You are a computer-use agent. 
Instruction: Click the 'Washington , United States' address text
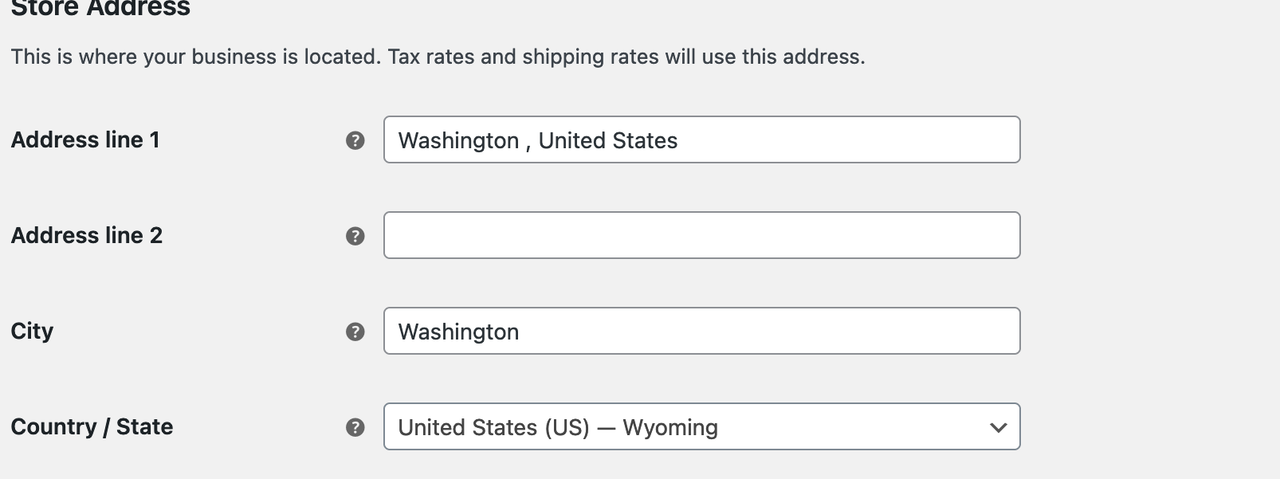click(x=537, y=141)
